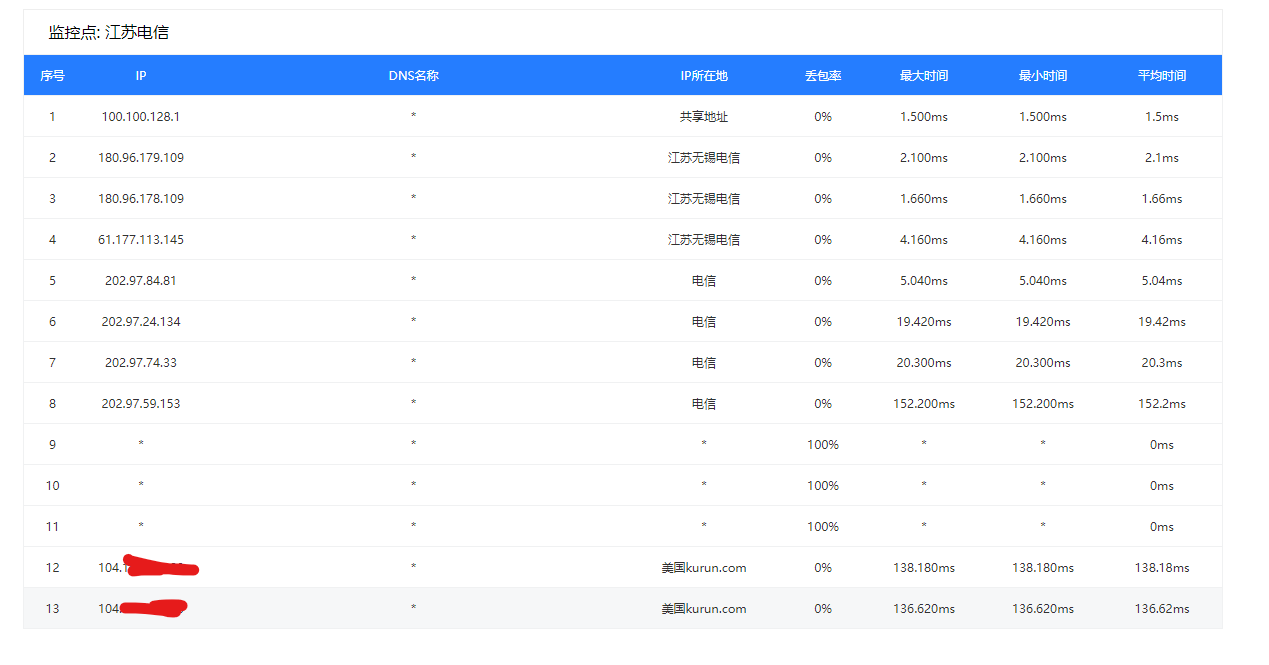The width and height of the screenshot is (1269, 665).
Task: Click the average time 136.62ms cell
Action: pyautogui.click(x=1162, y=609)
